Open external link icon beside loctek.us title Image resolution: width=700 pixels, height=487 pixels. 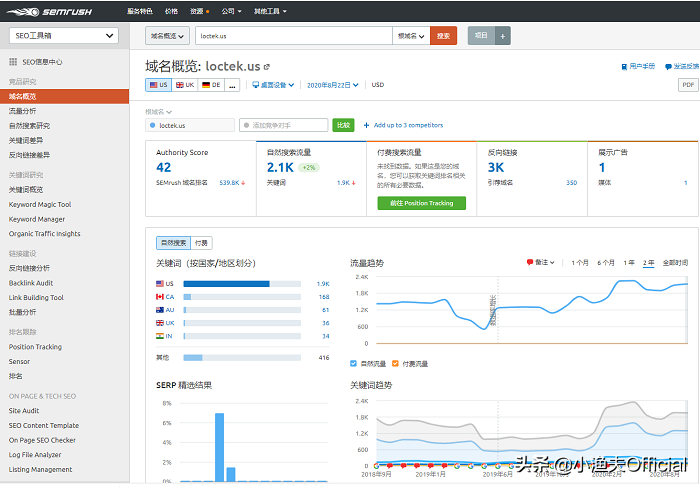click(x=267, y=67)
